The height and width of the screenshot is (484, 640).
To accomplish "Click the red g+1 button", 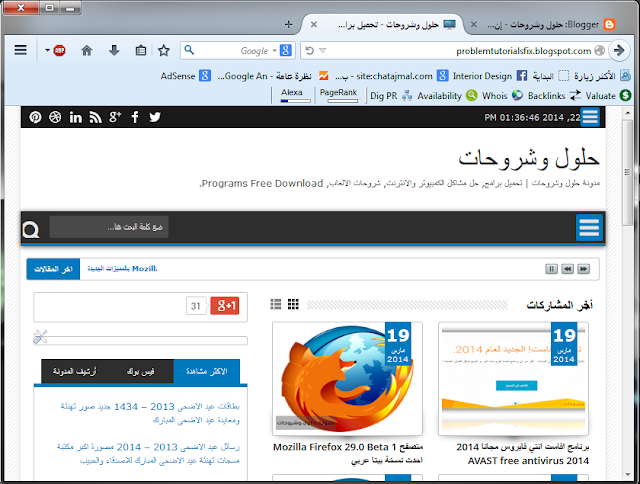I will point(224,306).
